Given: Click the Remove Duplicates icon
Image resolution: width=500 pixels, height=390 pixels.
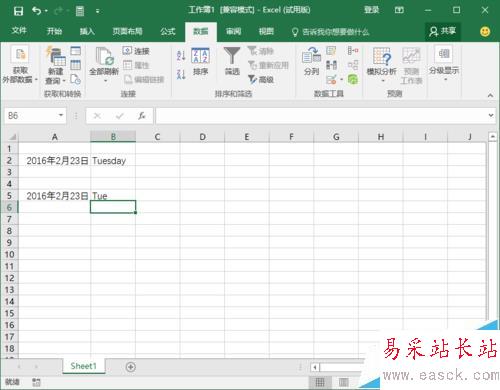Looking at the screenshot, I should coord(331,65).
